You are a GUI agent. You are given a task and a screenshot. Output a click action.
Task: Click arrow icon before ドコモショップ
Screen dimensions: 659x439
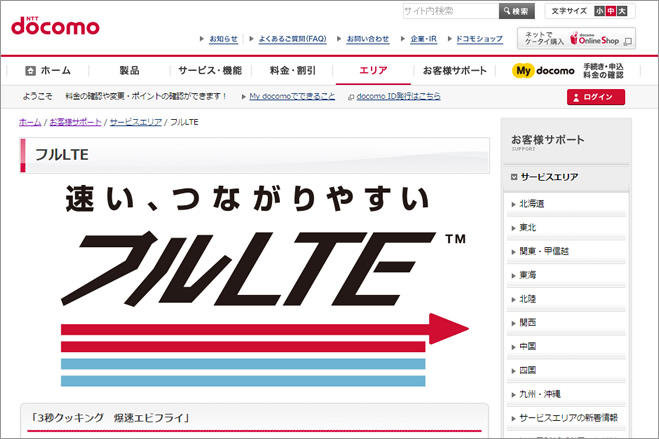pos(450,39)
